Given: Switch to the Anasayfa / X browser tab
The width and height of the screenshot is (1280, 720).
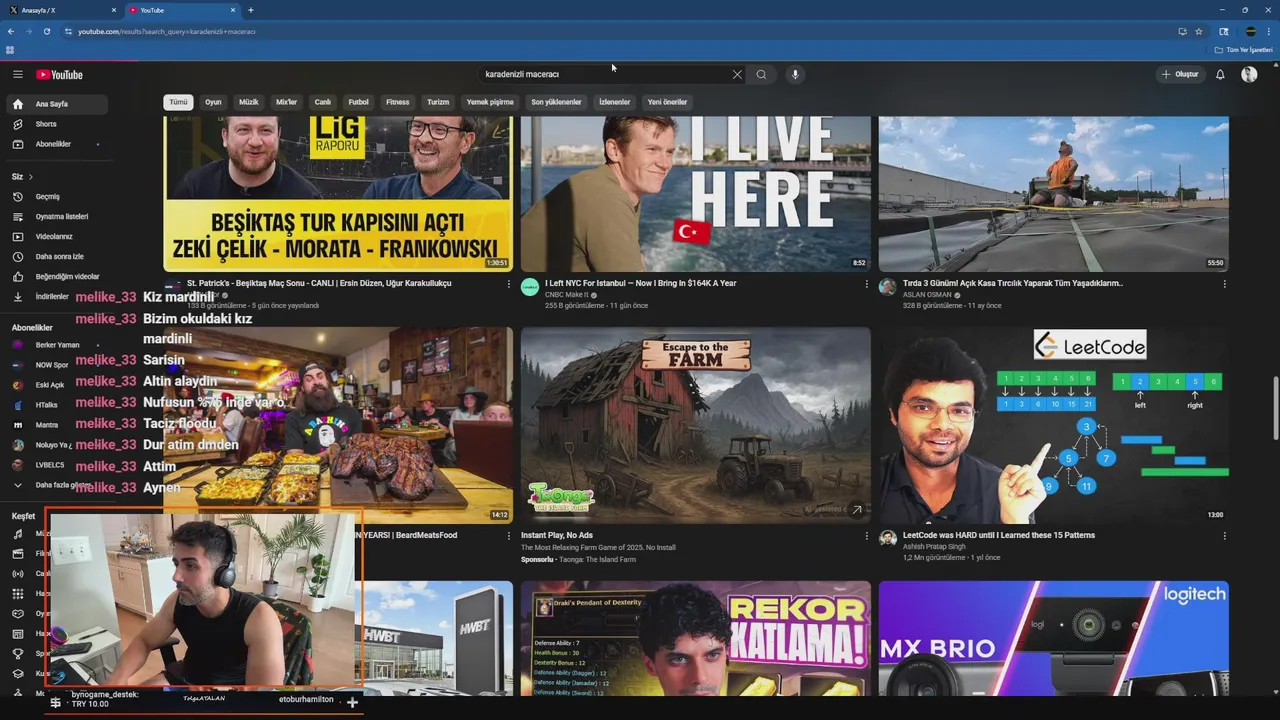Looking at the screenshot, I should tap(60, 10).
